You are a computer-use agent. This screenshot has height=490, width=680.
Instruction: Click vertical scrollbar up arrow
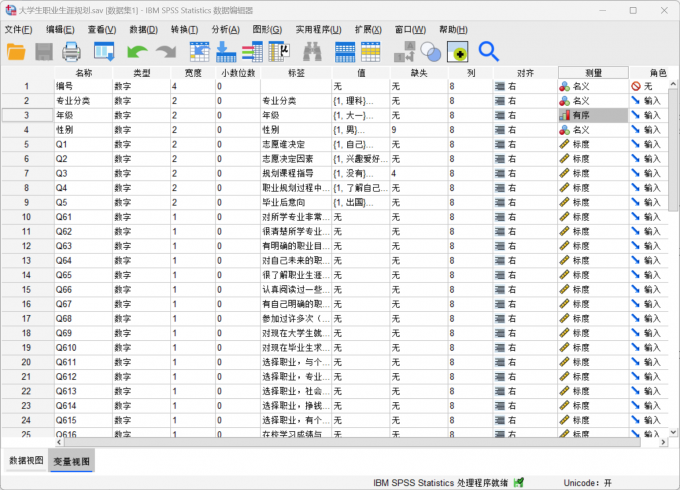[x=673, y=84]
